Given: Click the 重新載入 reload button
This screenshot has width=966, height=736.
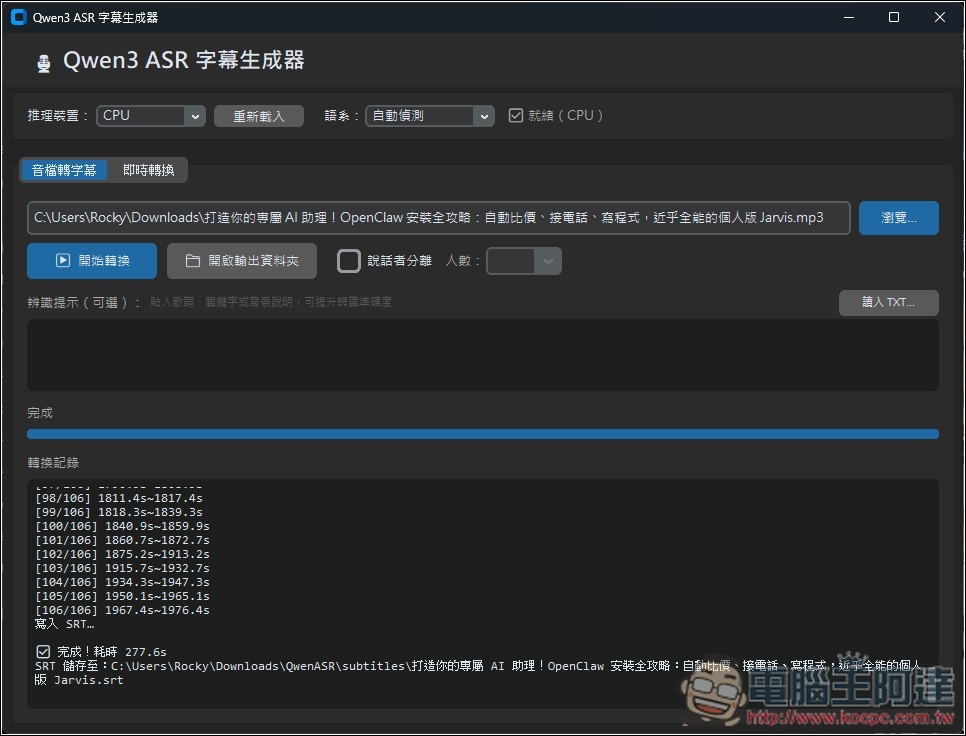Looking at the screenshot, I should (x=258, y=115).
